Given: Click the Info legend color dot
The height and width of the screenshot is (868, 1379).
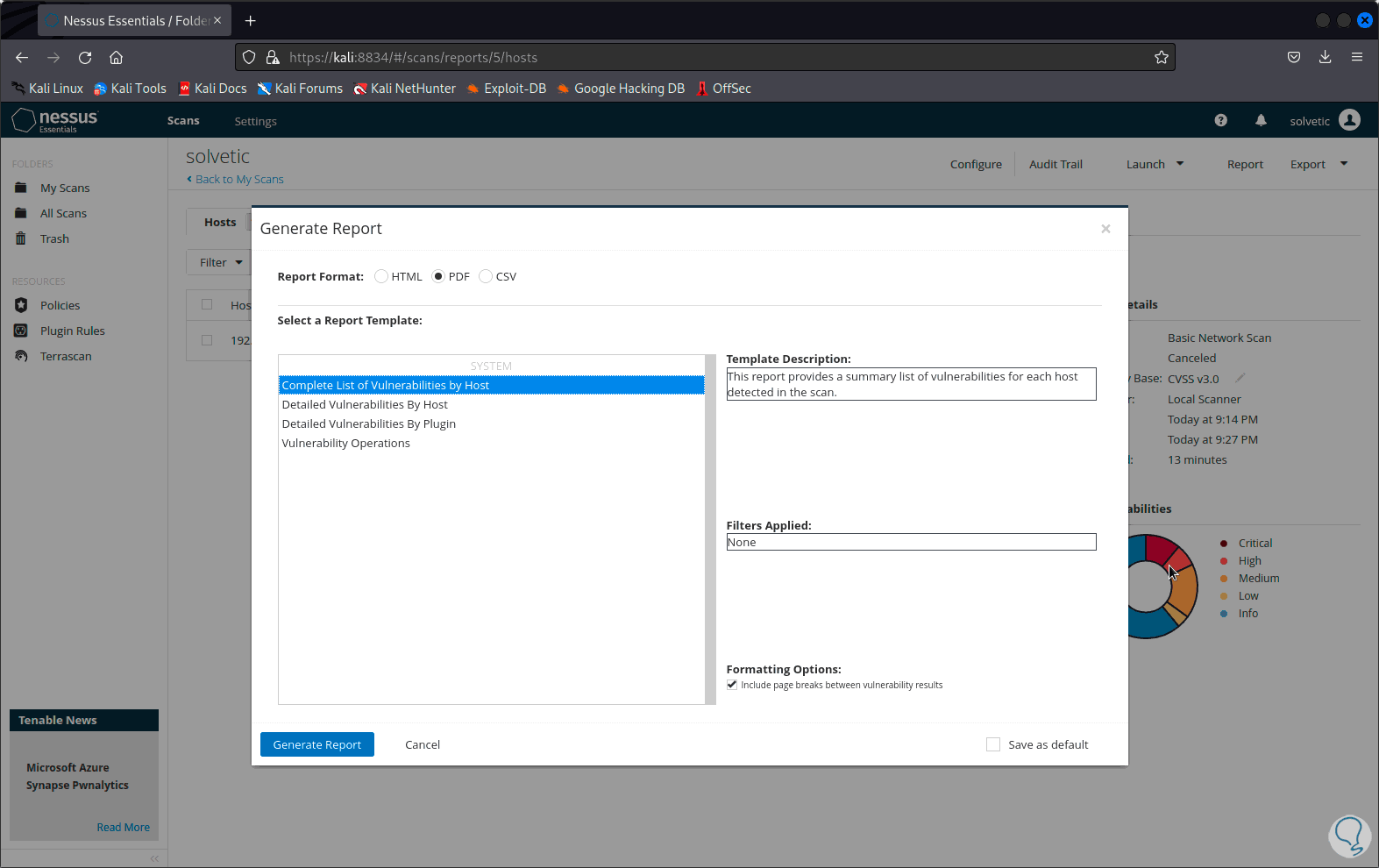Looking at the screenshot, I should point(1224,614).
